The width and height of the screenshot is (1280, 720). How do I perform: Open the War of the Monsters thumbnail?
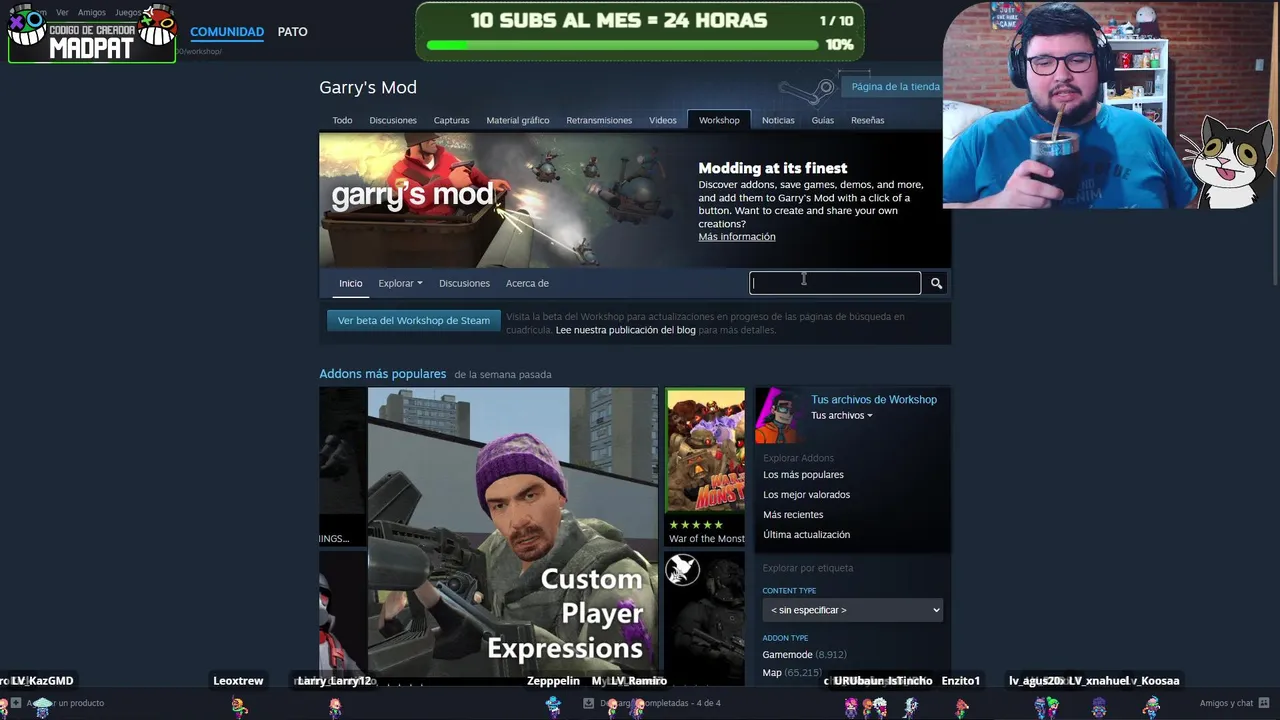click(x=705, y=451)
